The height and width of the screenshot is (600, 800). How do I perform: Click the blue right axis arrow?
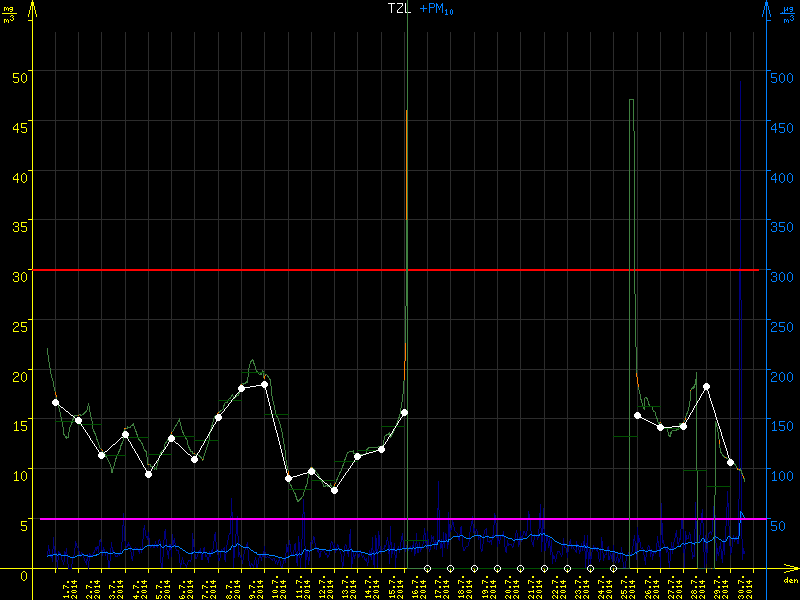tap(766, 10)
